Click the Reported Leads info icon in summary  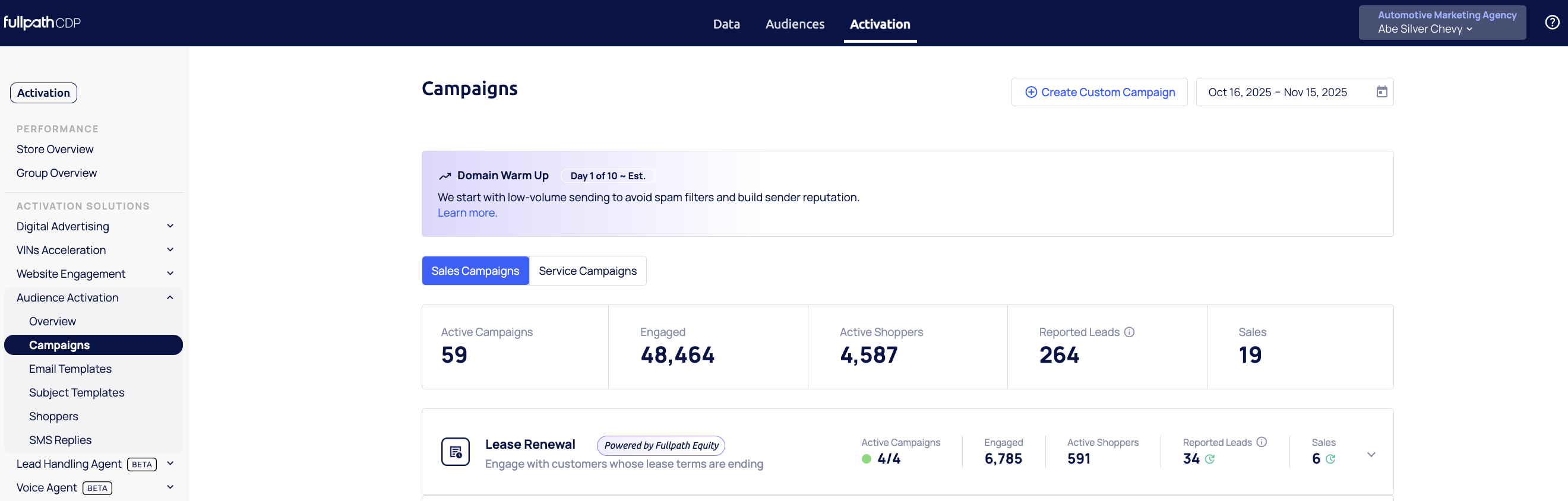pos(1129,332)
